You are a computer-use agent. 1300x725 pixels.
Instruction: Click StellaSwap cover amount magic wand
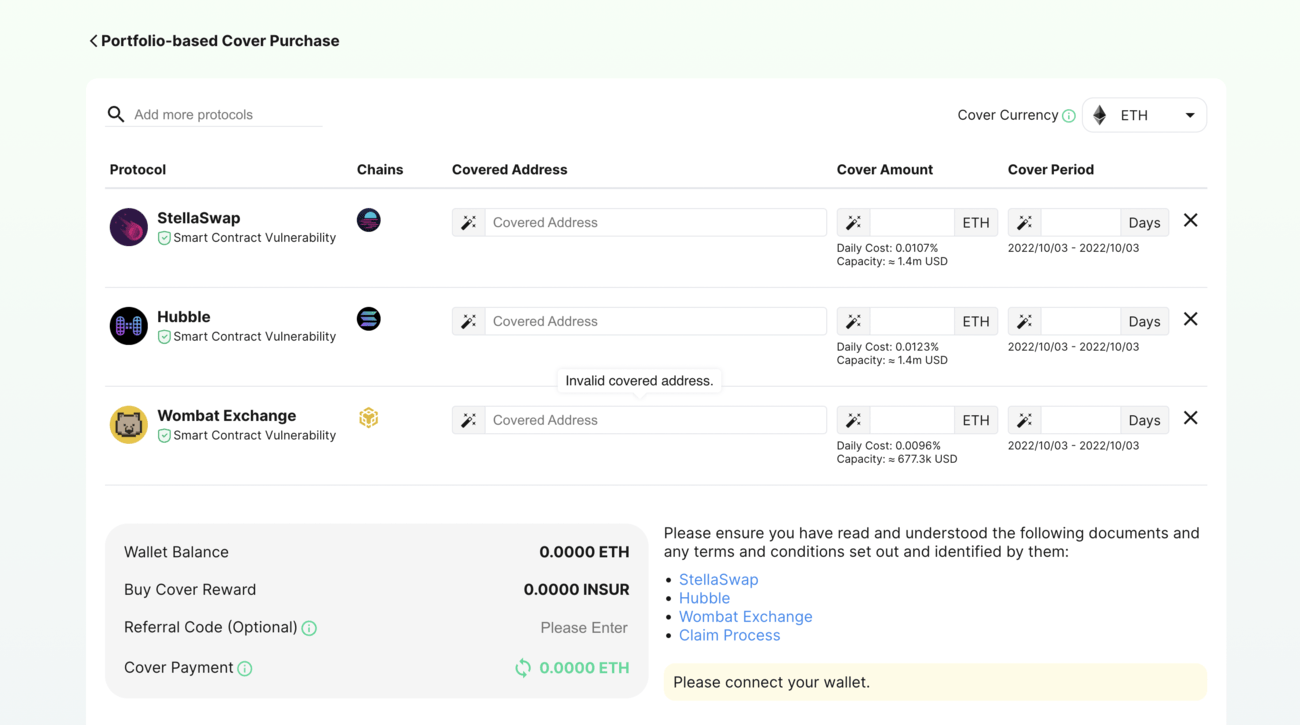[854, 222]
